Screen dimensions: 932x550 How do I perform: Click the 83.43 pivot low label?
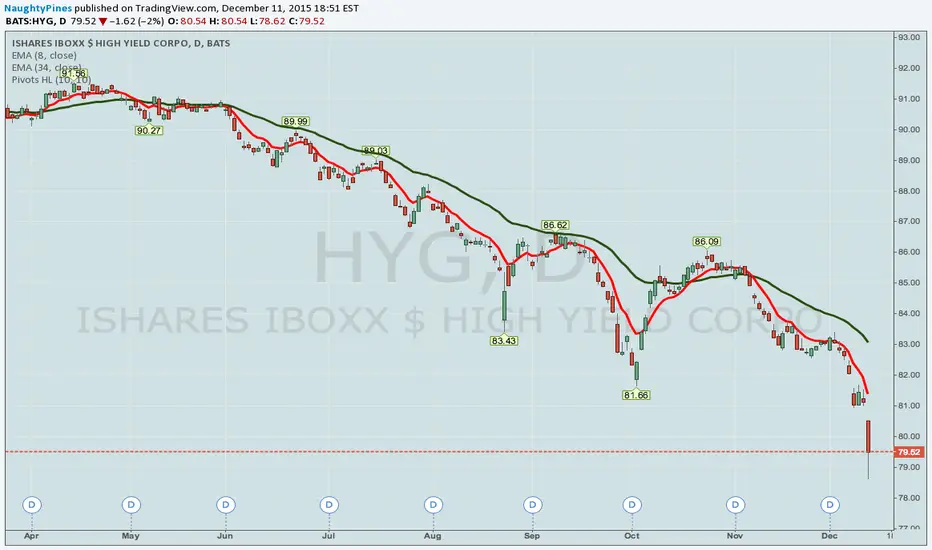coord(503,341)
